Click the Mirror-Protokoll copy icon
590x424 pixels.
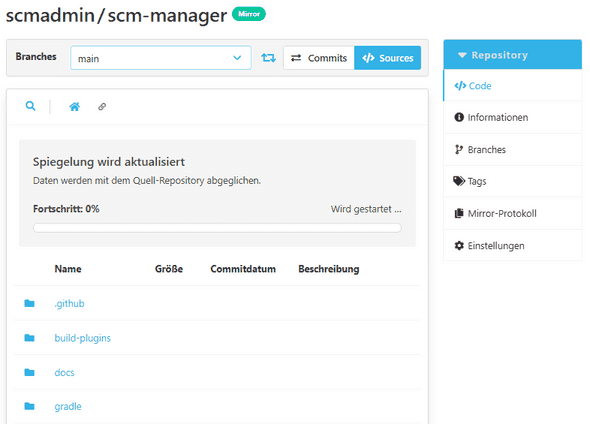tap(459, 213)
